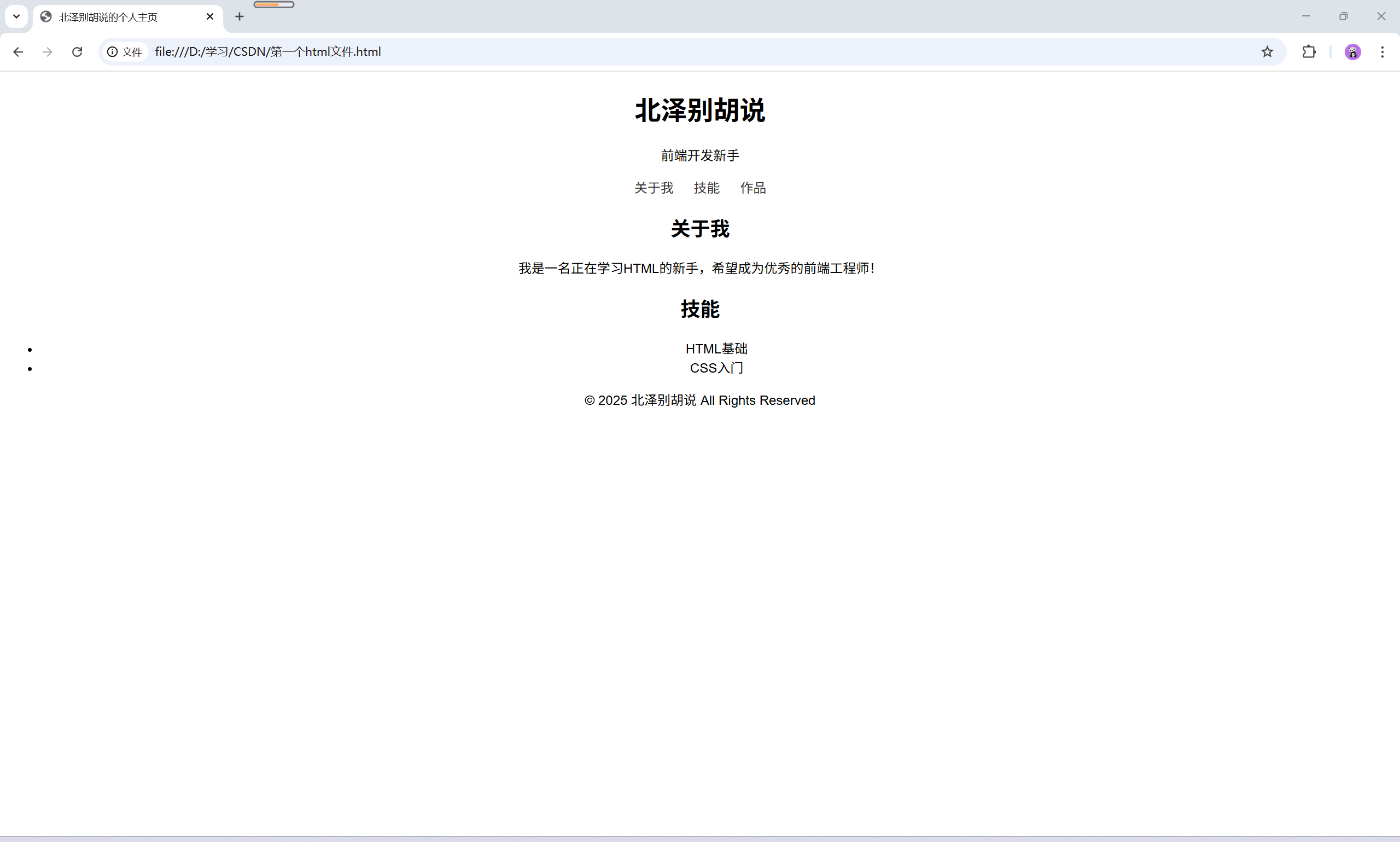The width and height of the screenshot is (1400, 842).
Task: Click the CSS入门 list item
Action: (716, 368)
